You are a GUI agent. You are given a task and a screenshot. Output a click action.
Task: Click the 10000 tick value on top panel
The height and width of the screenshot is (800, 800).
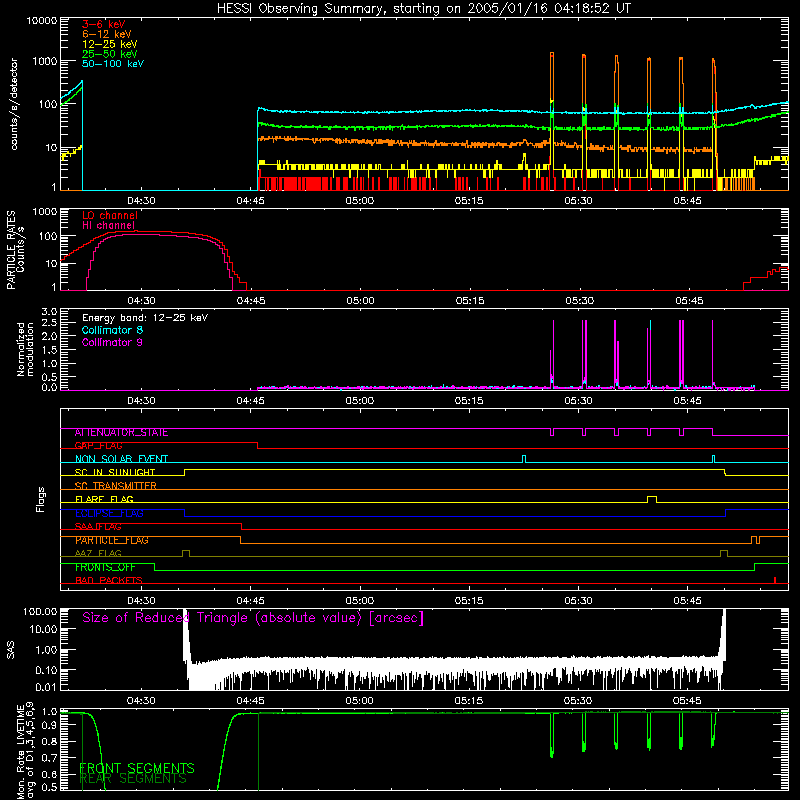pos(42,21)
